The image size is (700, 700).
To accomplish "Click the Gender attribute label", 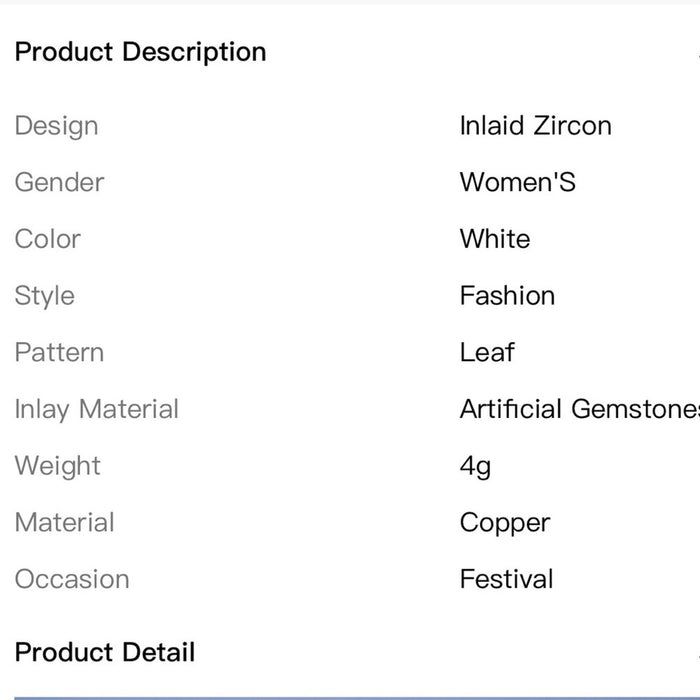I will pos(59,182).
